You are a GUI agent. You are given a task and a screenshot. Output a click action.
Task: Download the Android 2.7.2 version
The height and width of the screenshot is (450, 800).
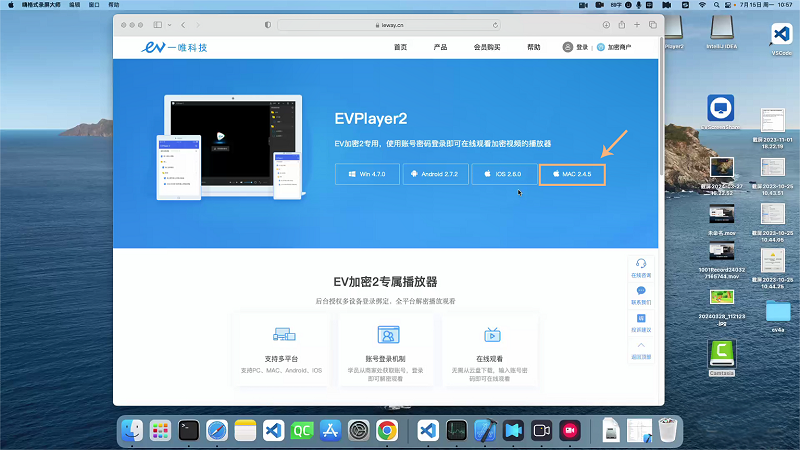[x=435, y=174]
